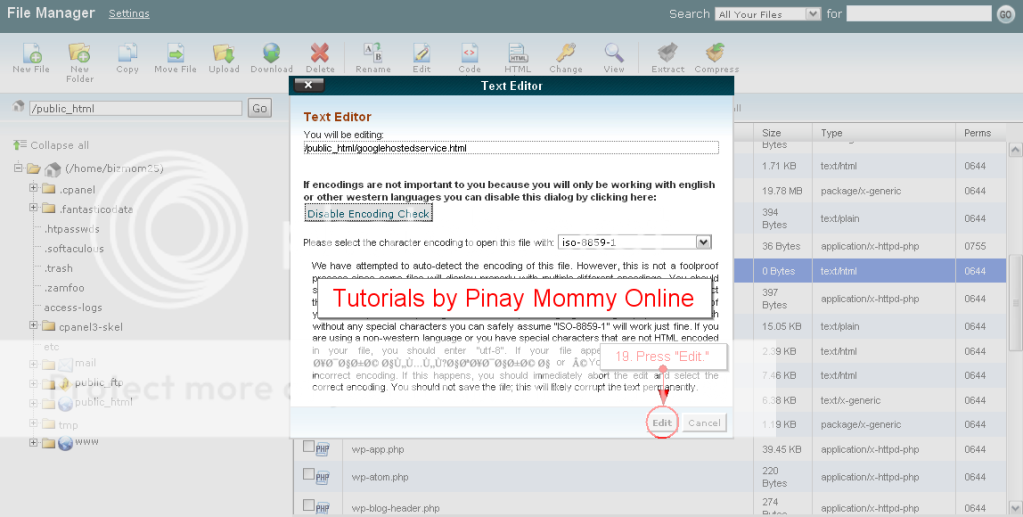This screenshot has height=517, width=1023.
Task: Check the box next to wp-atom.php
Action: pos(309,476)
